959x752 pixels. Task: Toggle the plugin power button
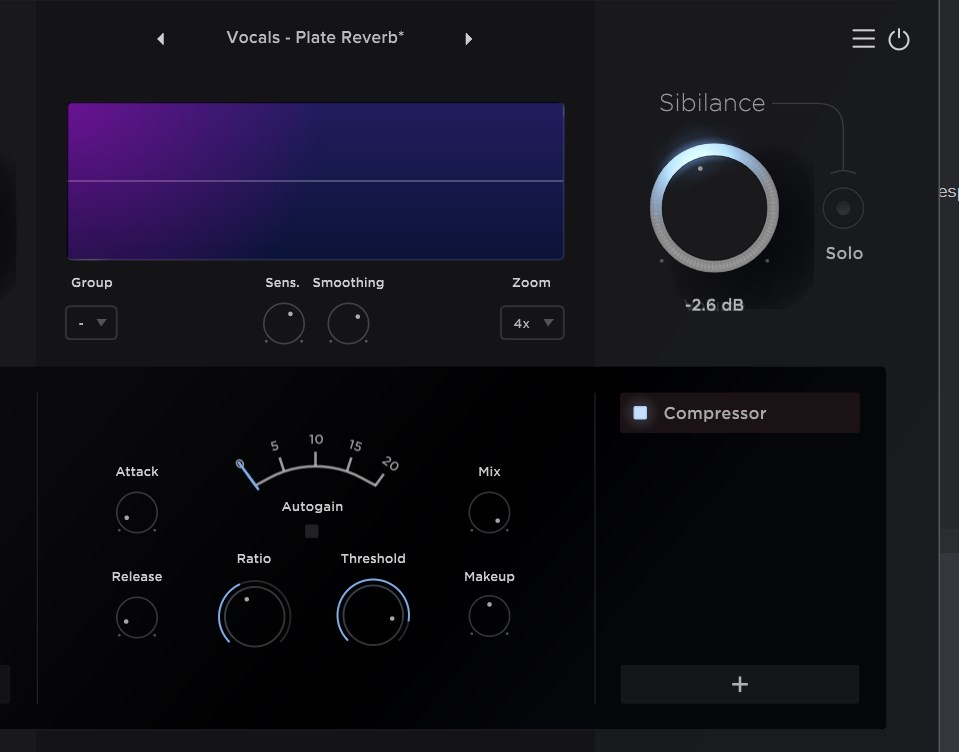coord(899,40)
